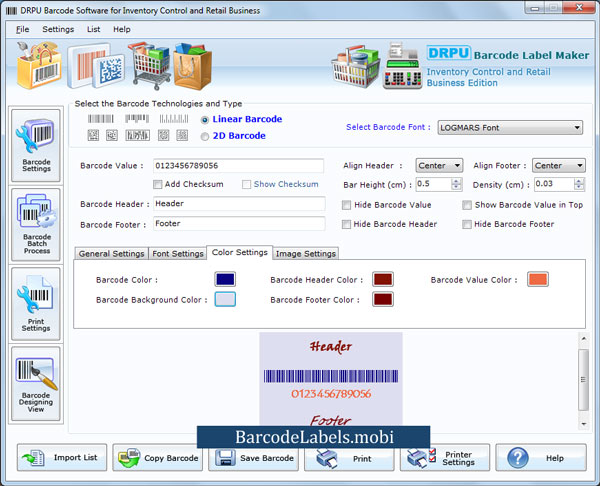Click the Barcode Header input field
The width and height of the screenshot is (600, 486).
tap(239, 204)
